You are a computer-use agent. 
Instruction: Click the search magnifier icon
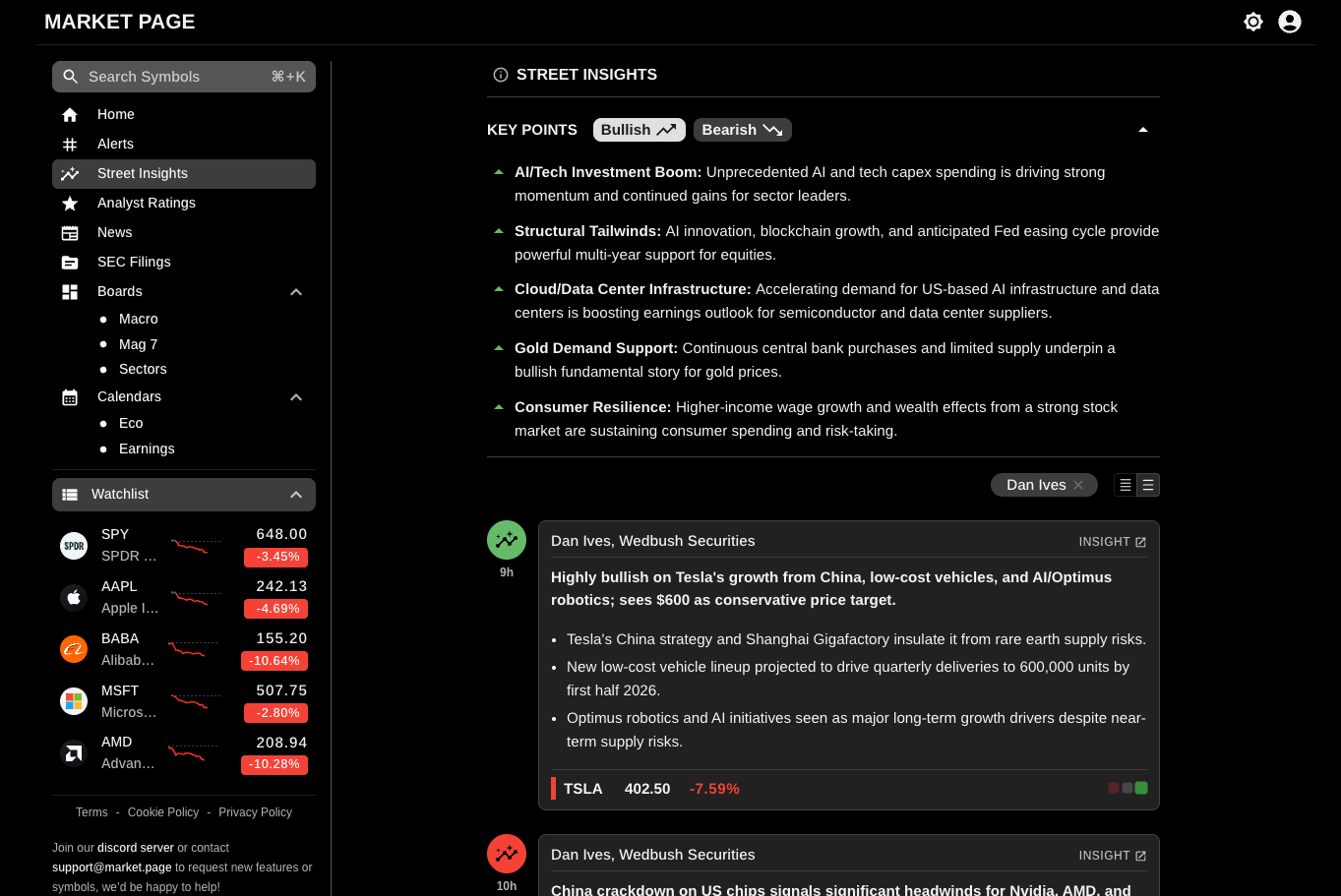71,77
